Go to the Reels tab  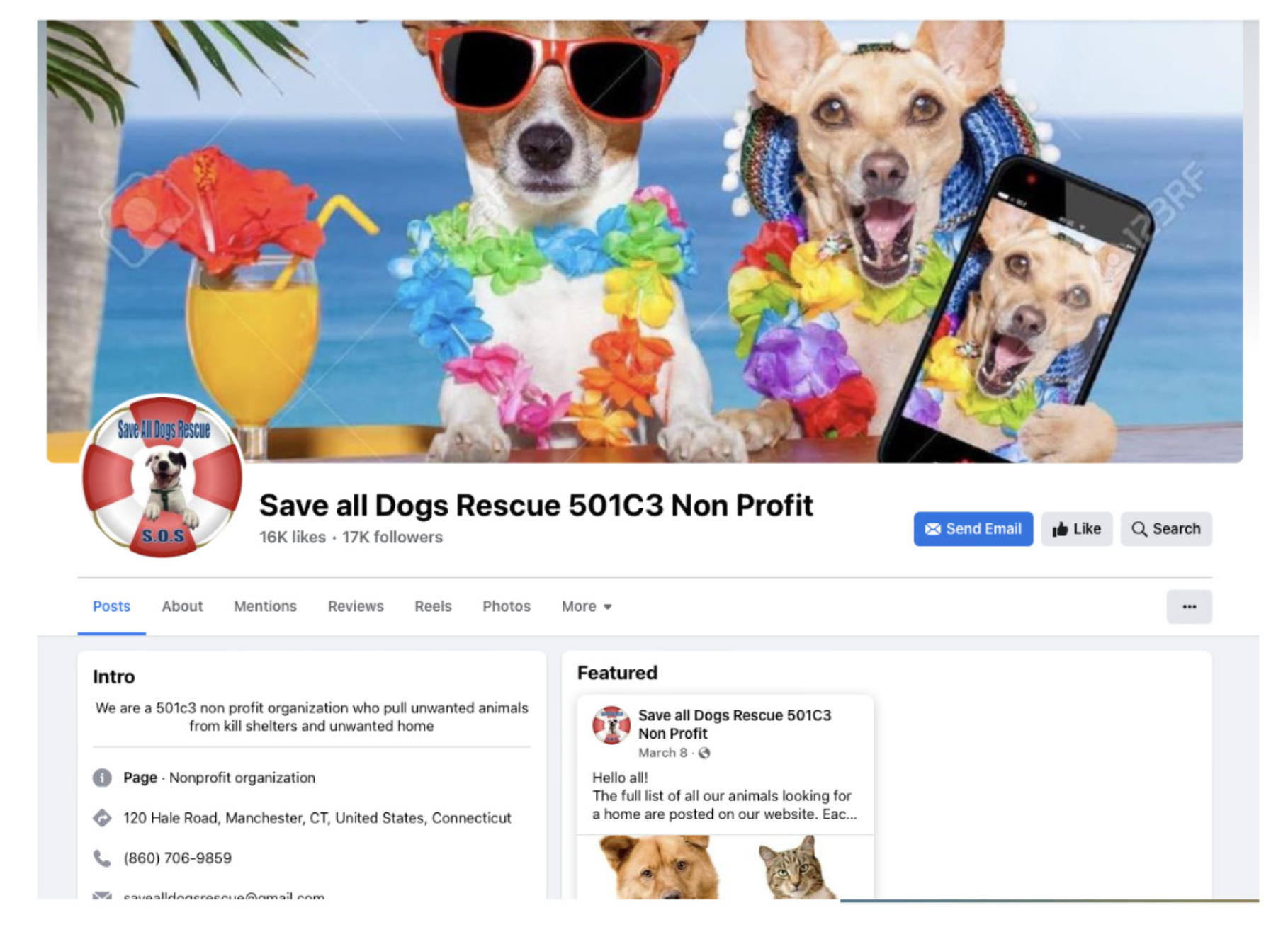pyautogui.click(x=433, y=607)
